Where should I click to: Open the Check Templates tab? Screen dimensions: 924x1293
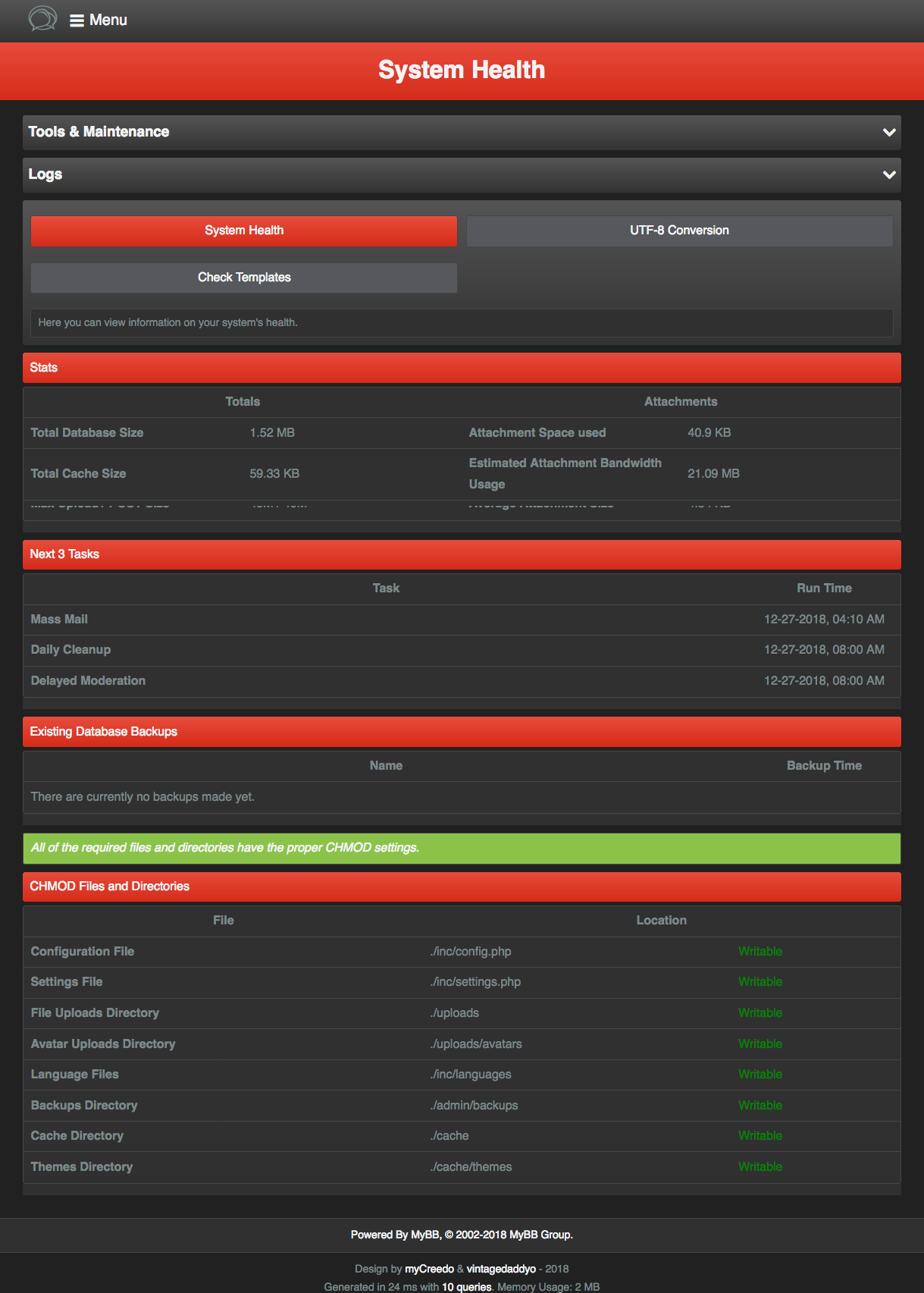[x=244, y=278]
